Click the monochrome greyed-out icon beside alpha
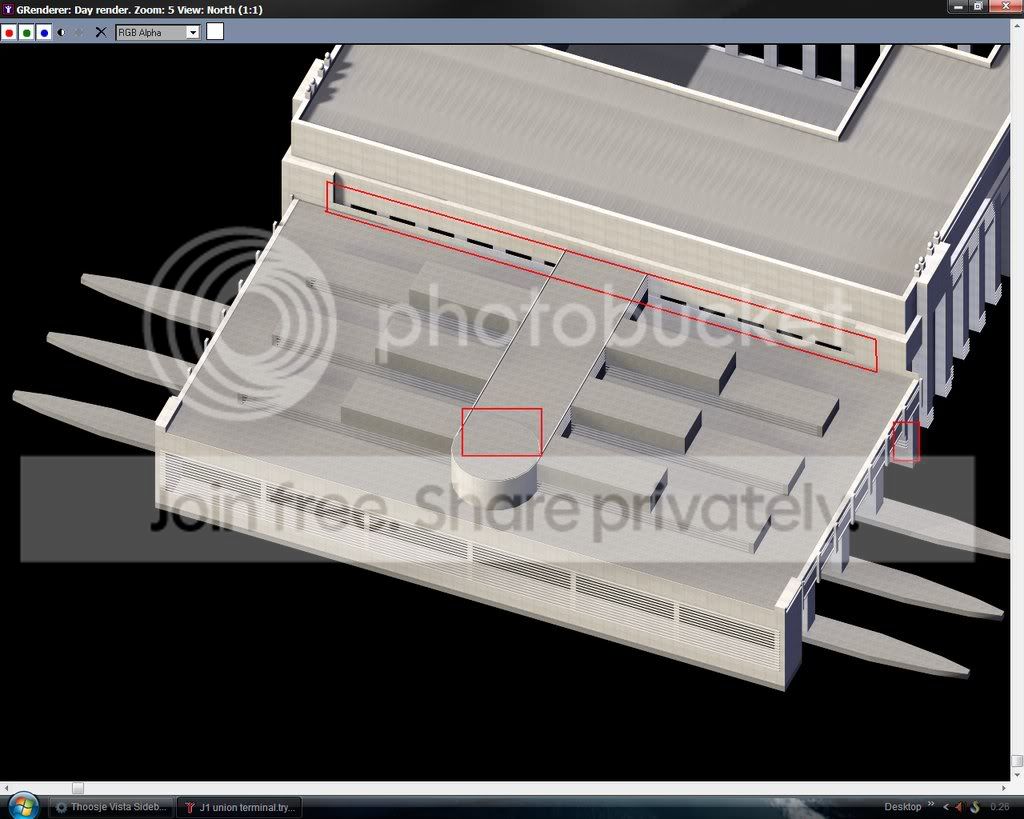This screenshot has width=1024, height=819. 79,32
